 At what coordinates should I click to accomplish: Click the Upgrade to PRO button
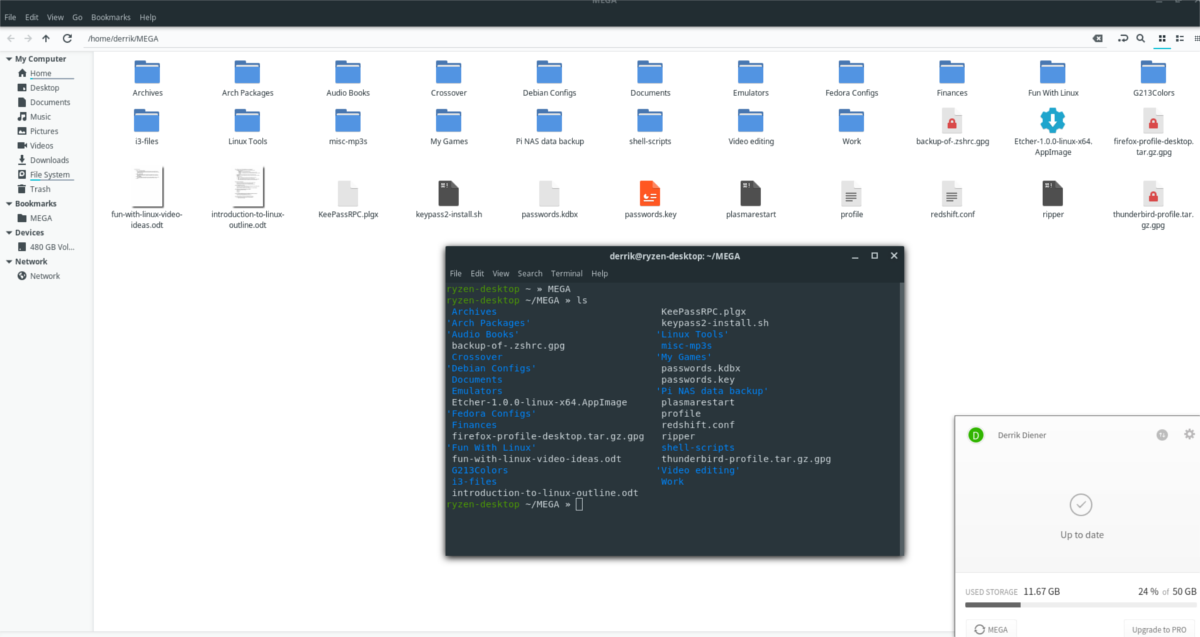[1158, 629]
